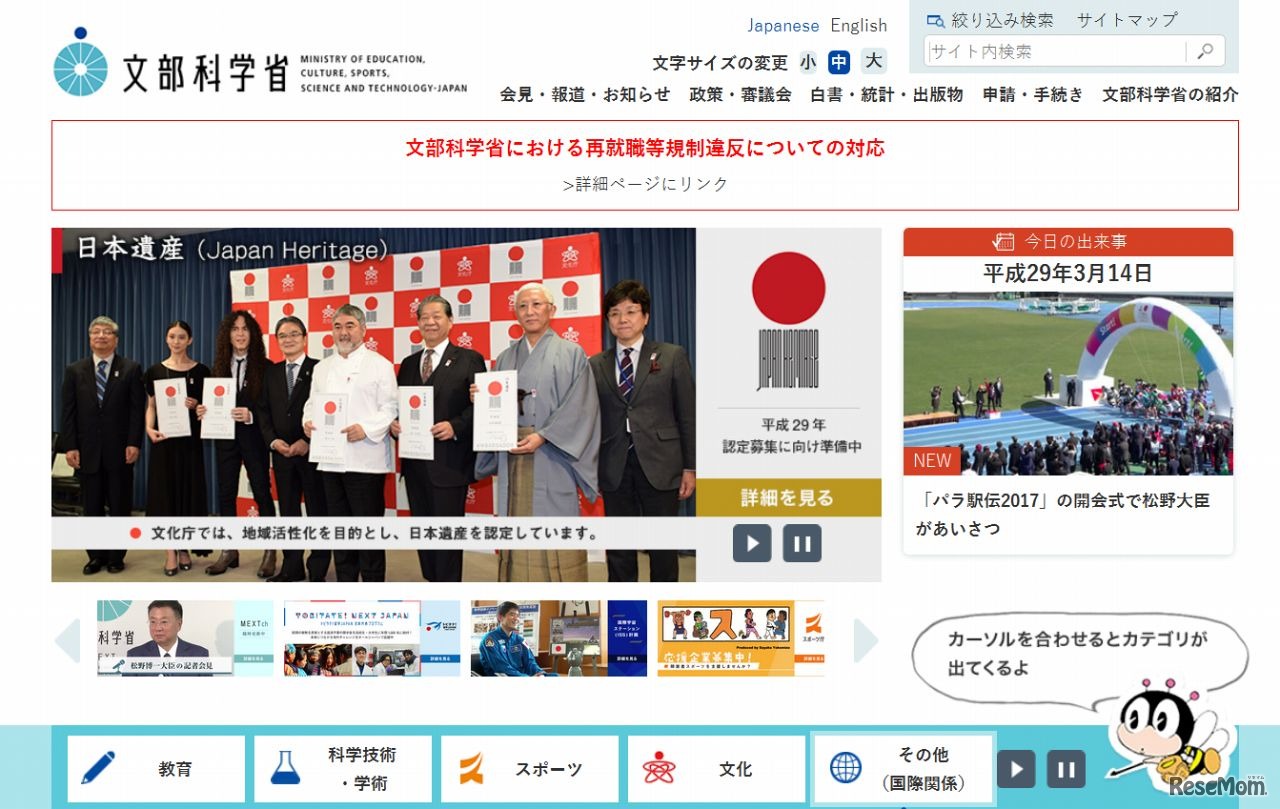Switch language to Japanese

point(783,25)
